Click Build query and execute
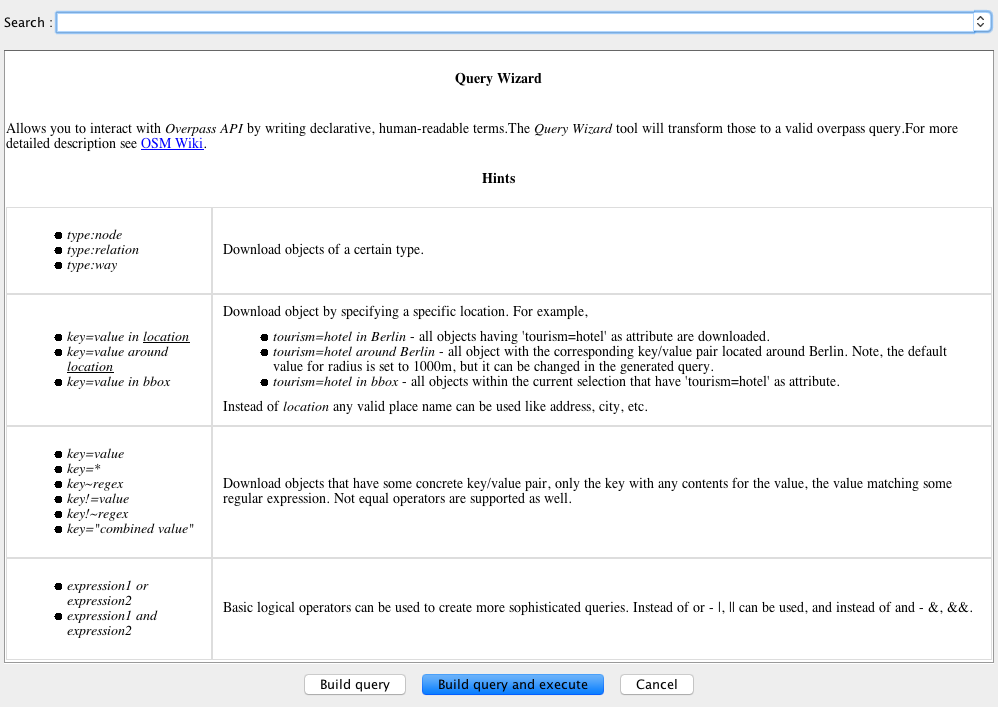The width and height of the screenshot is (998, 707). 512,685
